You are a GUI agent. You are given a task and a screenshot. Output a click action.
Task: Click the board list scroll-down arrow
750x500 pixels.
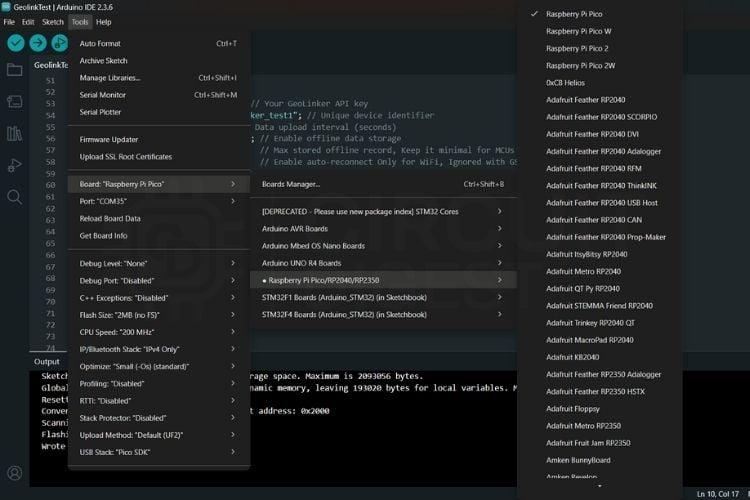point(599,486)
